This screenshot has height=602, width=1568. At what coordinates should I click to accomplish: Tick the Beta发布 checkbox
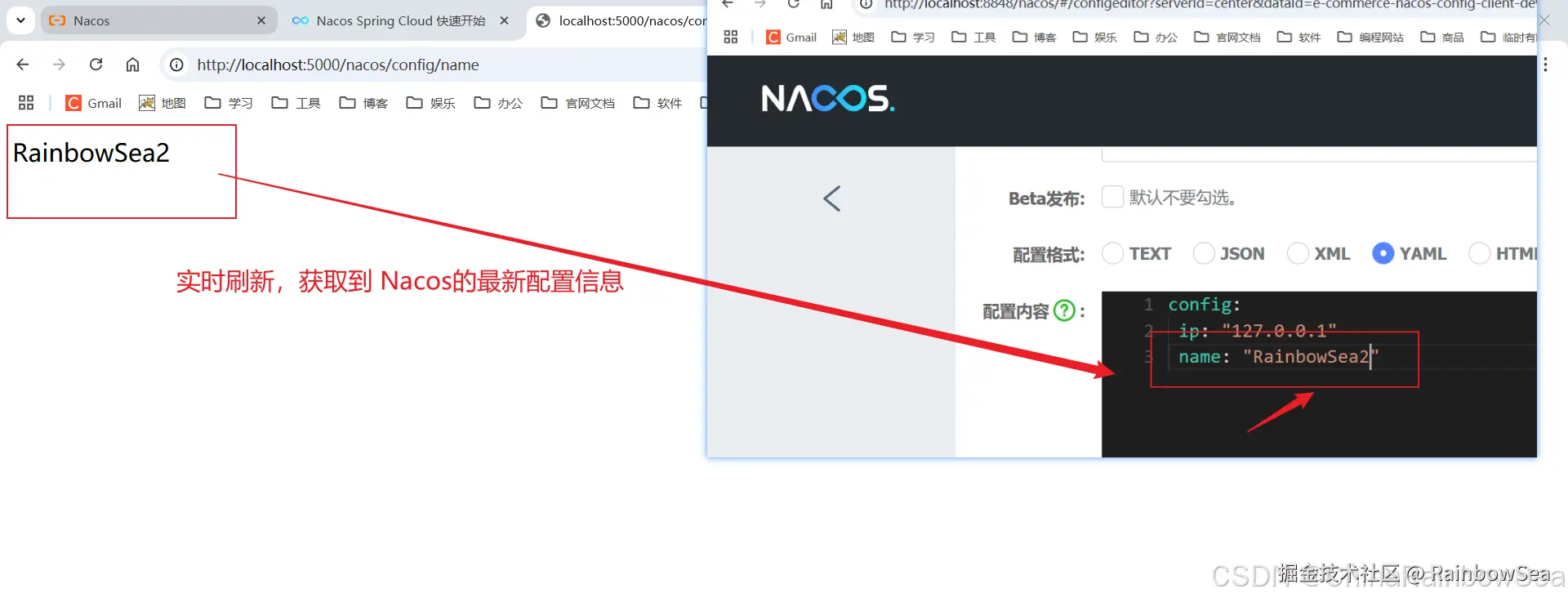coord(1112,197)
